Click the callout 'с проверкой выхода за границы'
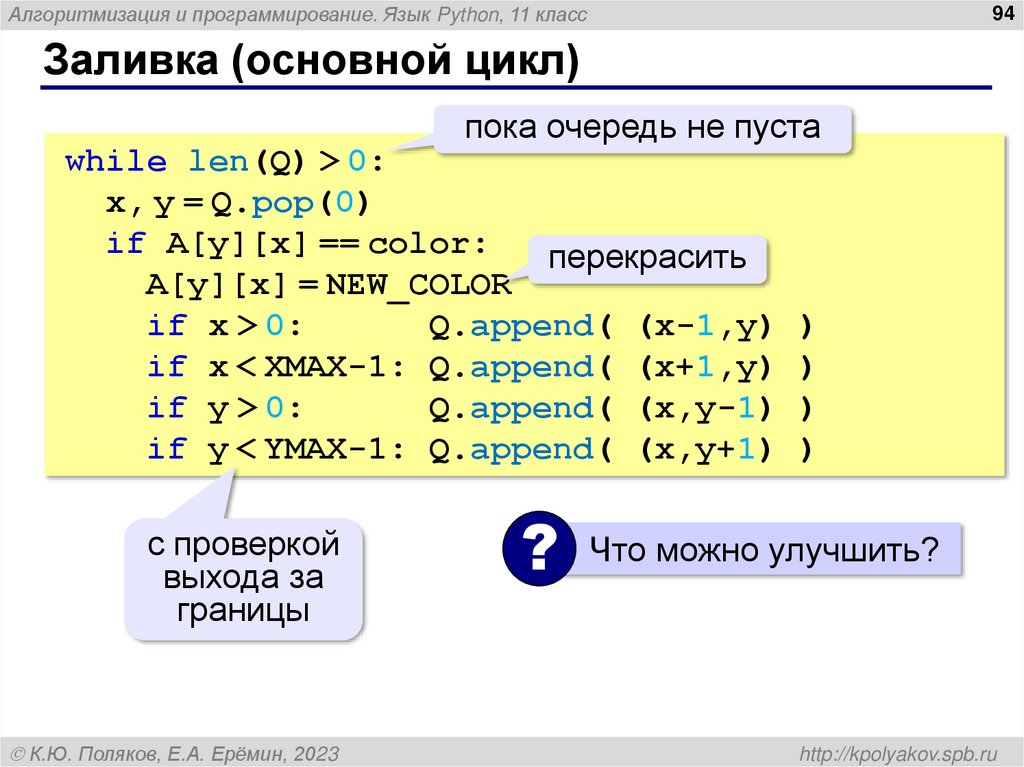Screen dimensions: 1024x767 tap(243, 579)
